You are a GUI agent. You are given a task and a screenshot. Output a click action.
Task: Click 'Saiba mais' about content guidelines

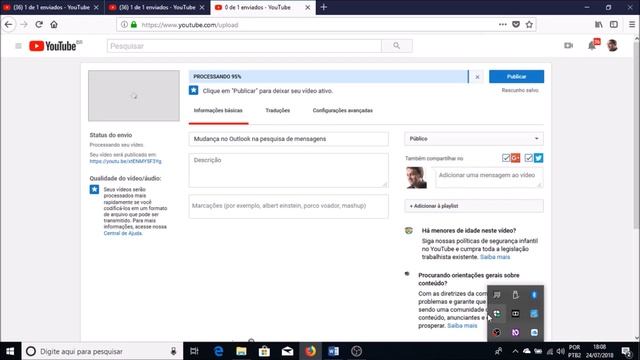(462, 326)
